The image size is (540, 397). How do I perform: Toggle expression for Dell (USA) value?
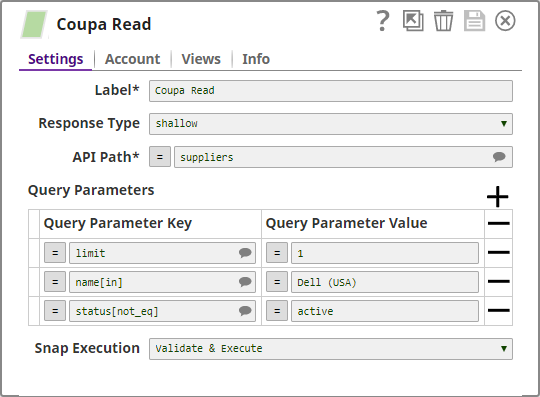[x=277, y=282]
